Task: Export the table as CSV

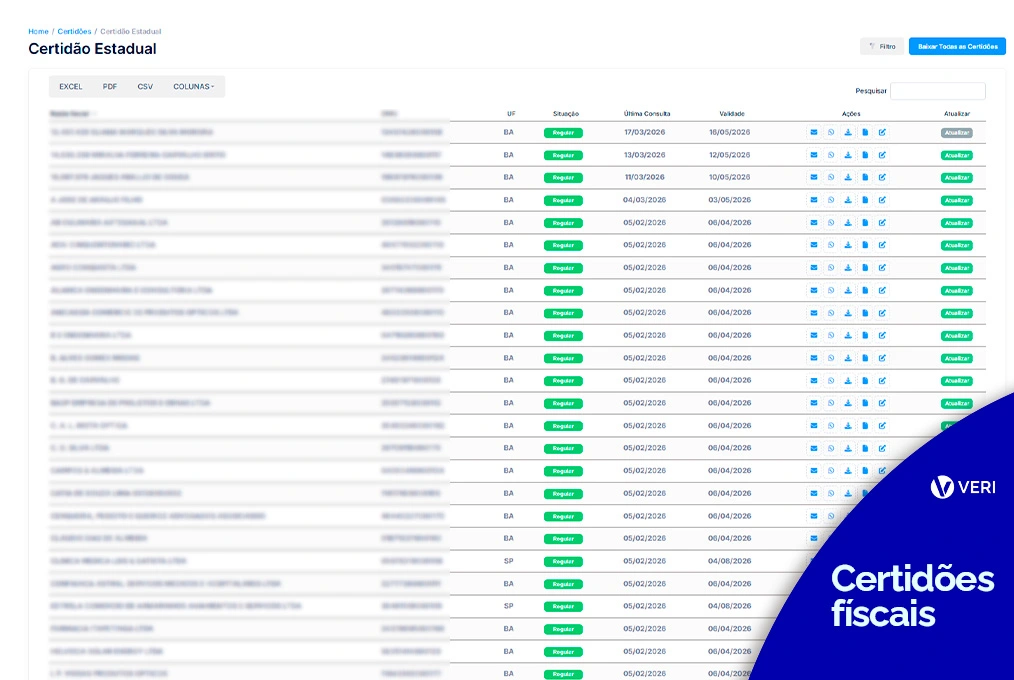Action: (x=144, y=86)
